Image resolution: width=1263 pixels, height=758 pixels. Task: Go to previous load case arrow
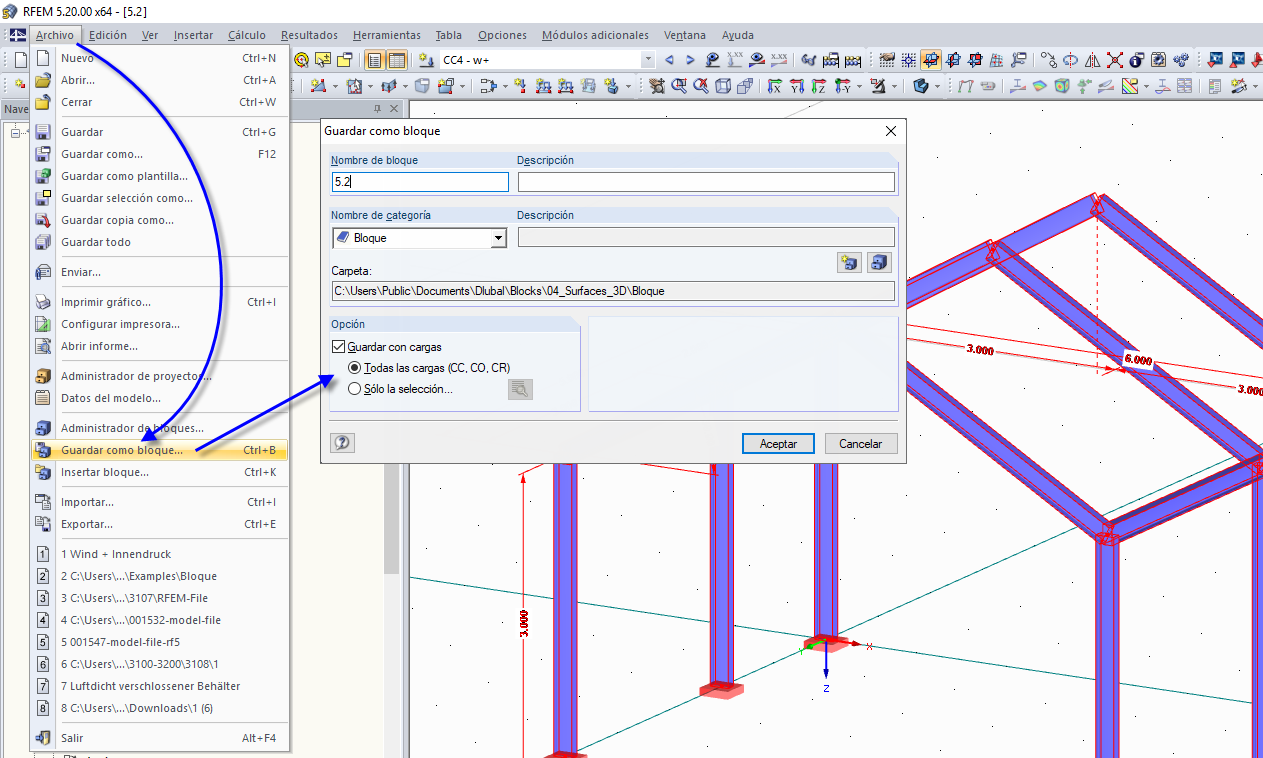coord(669,60)
